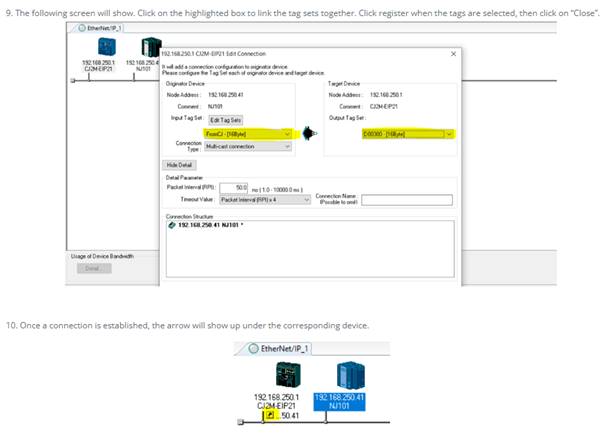605x442 pixels.
Task: Click the highlighted 192.168.250.41 NJ101 label
Action: click(x=340, y=402)
